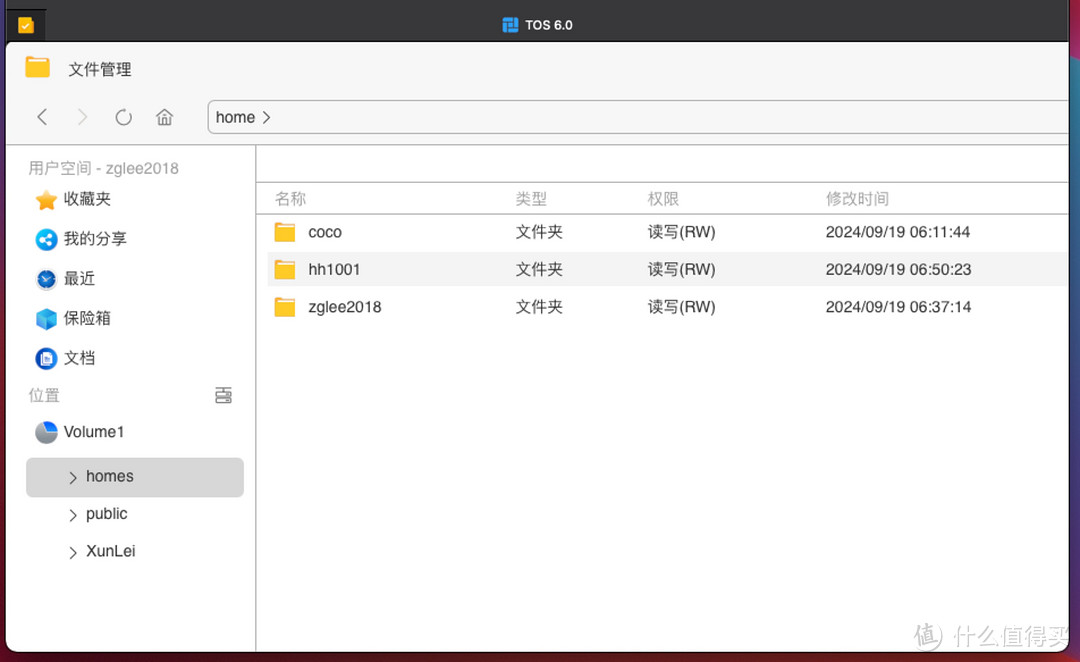The width and height of the screenshot is (1080, 662).
Task: Expand the public folder chevron
Action: [73, 515]
